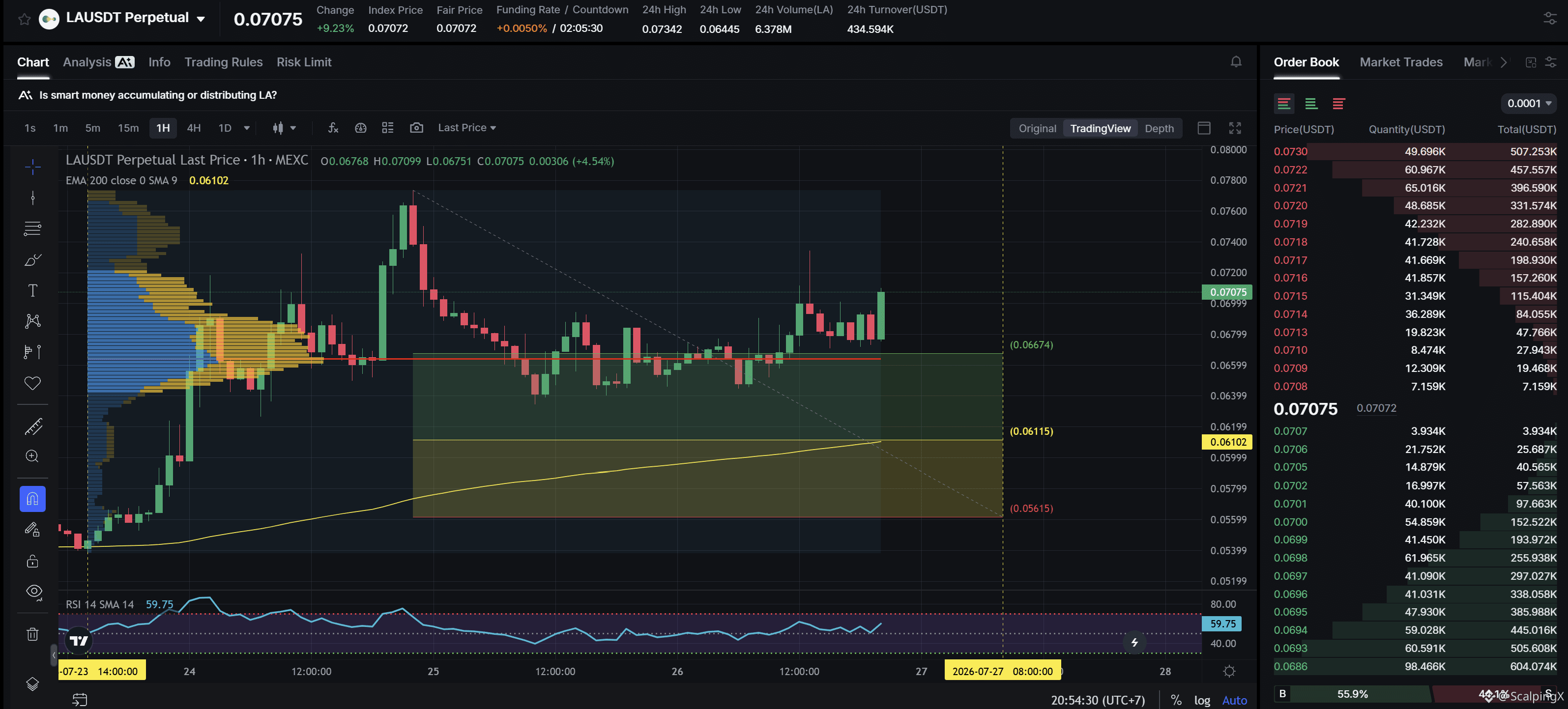
Task: Open the Trading Rules tab
Action: click(x=223, y=62)
